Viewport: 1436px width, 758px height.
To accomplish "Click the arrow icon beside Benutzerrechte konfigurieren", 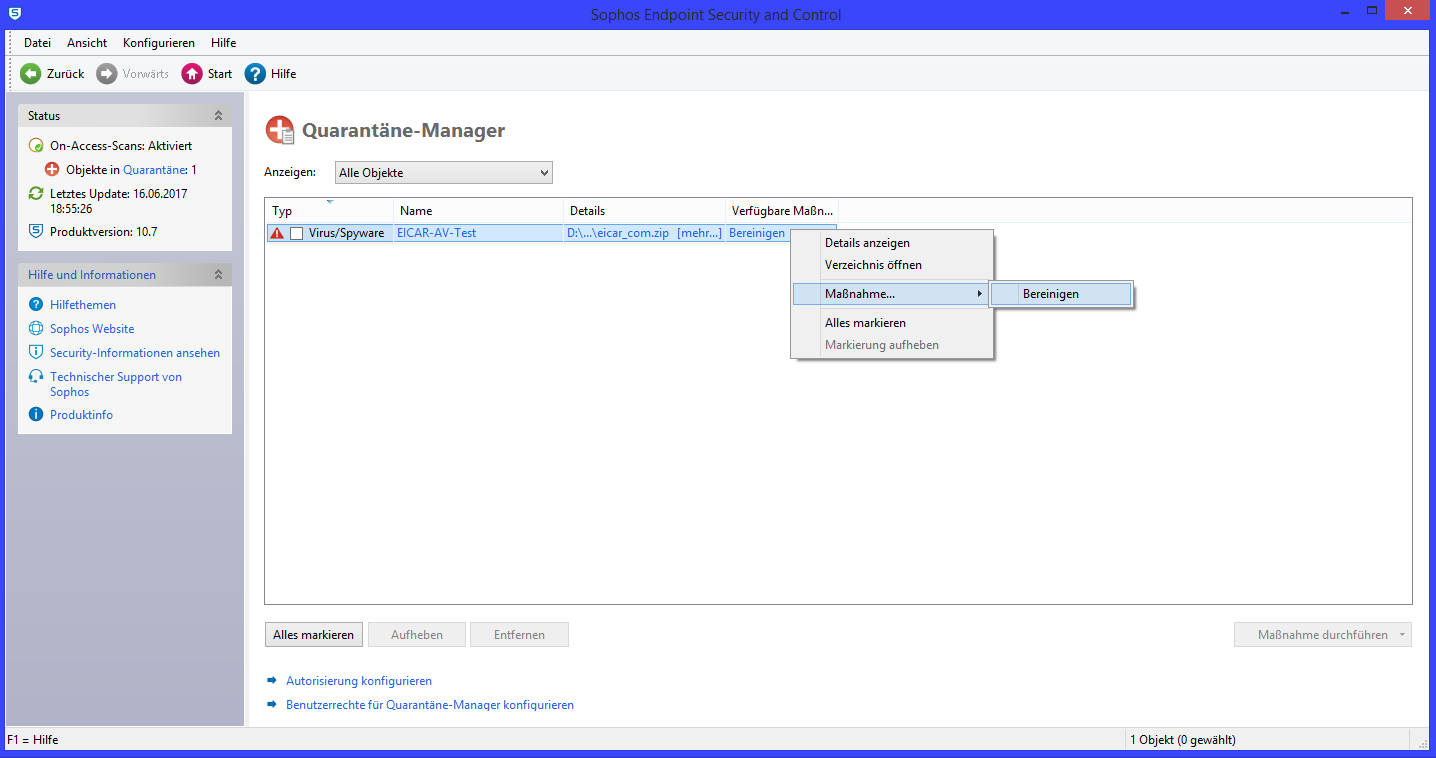I will [x=271, y=704].
